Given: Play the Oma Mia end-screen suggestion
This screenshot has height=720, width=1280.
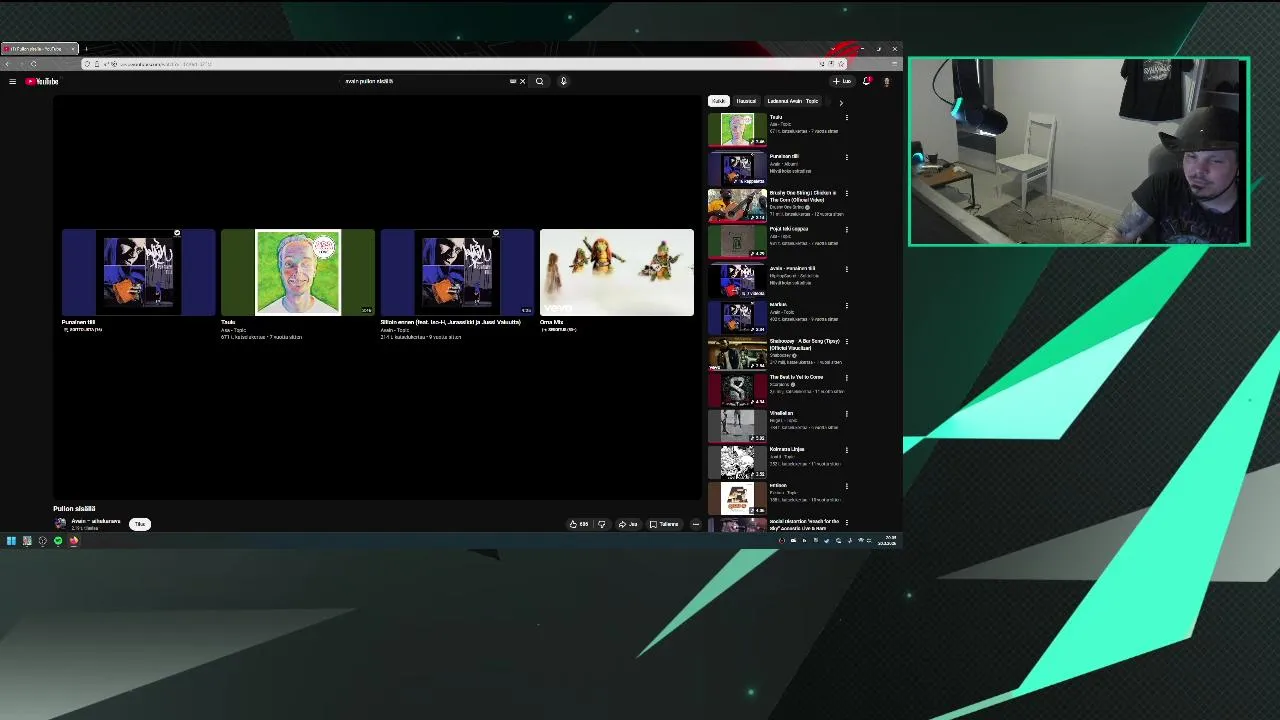Looking at the screenshot, I should click(x=616, y=272).
